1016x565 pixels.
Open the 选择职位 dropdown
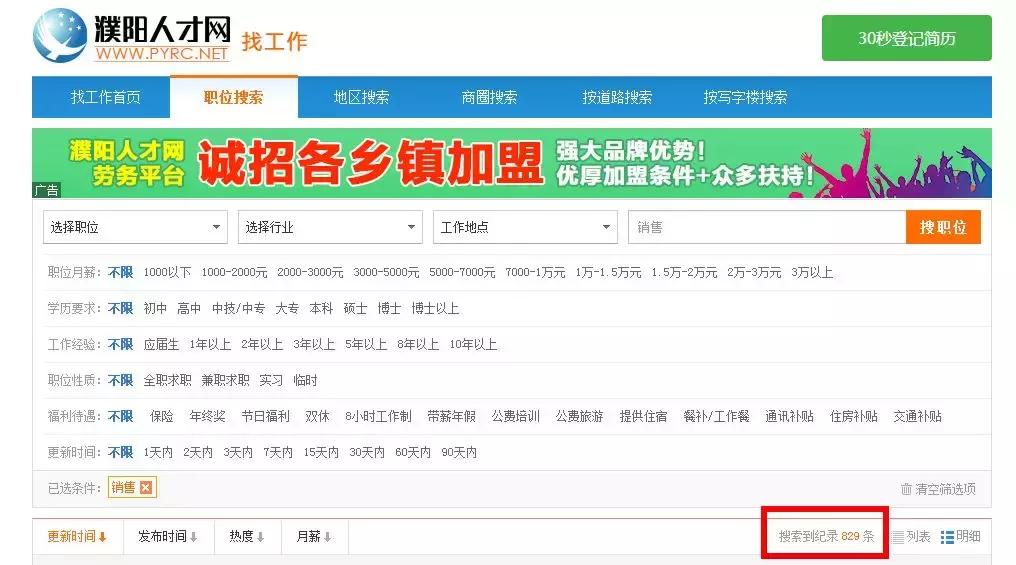[135, 227]
